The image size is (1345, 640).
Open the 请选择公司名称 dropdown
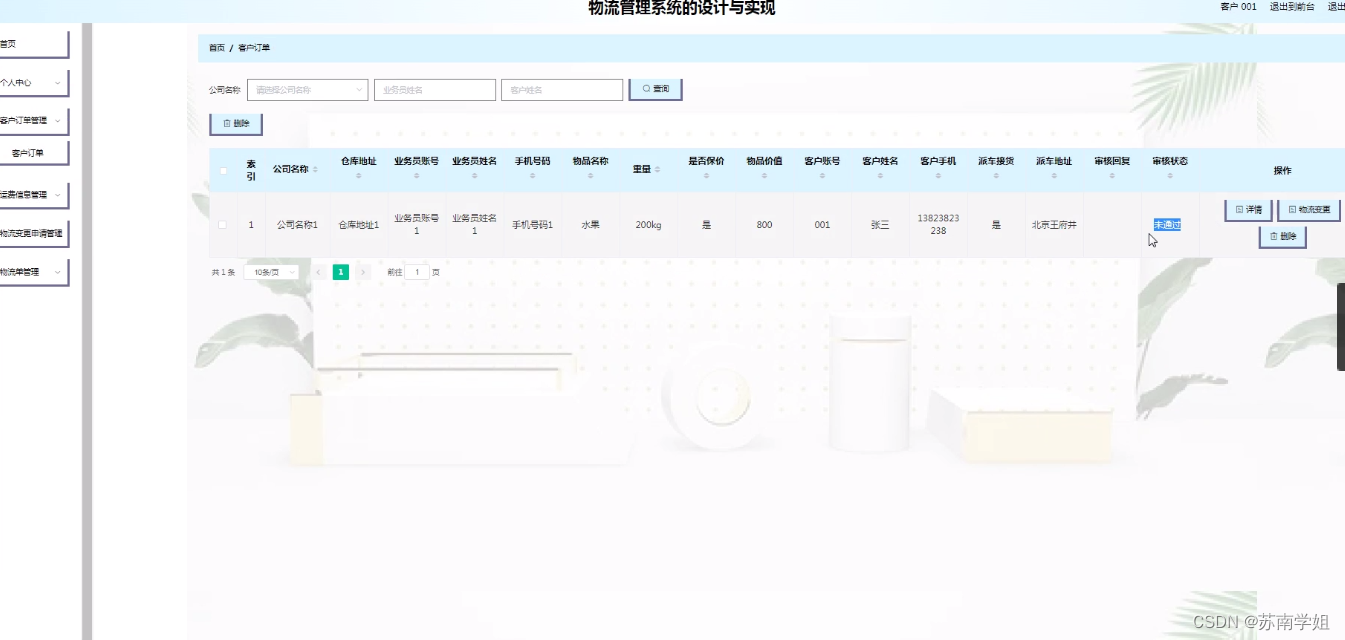[307, 89]
